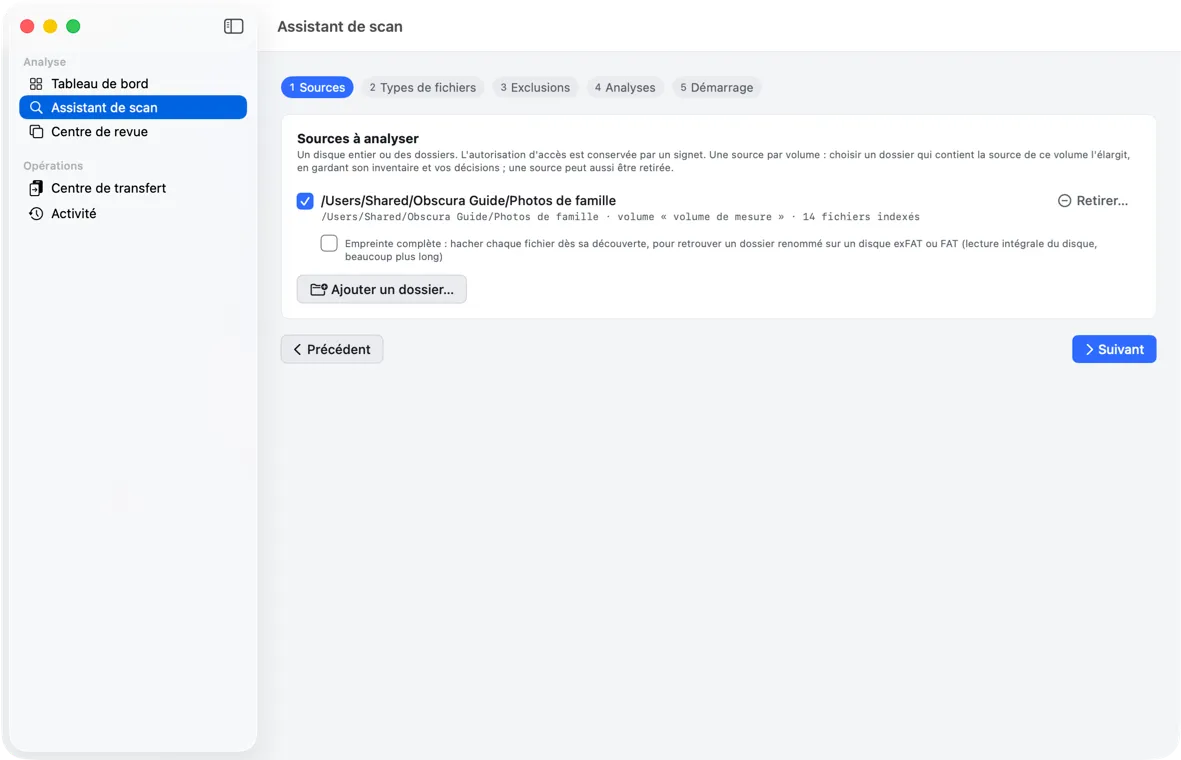Switch to the 4 Analyses step
This screenshot has height=760, width=1181.
click(625, 87)
